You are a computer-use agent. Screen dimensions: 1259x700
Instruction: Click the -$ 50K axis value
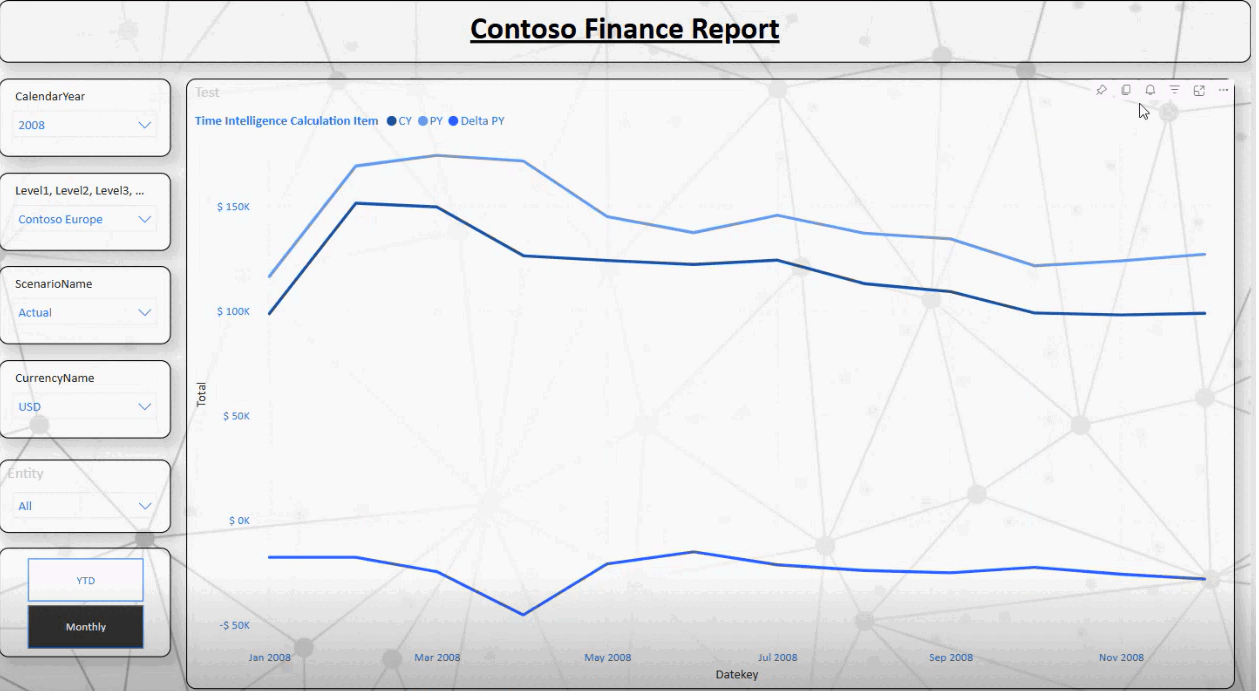(x=233, y=626)
